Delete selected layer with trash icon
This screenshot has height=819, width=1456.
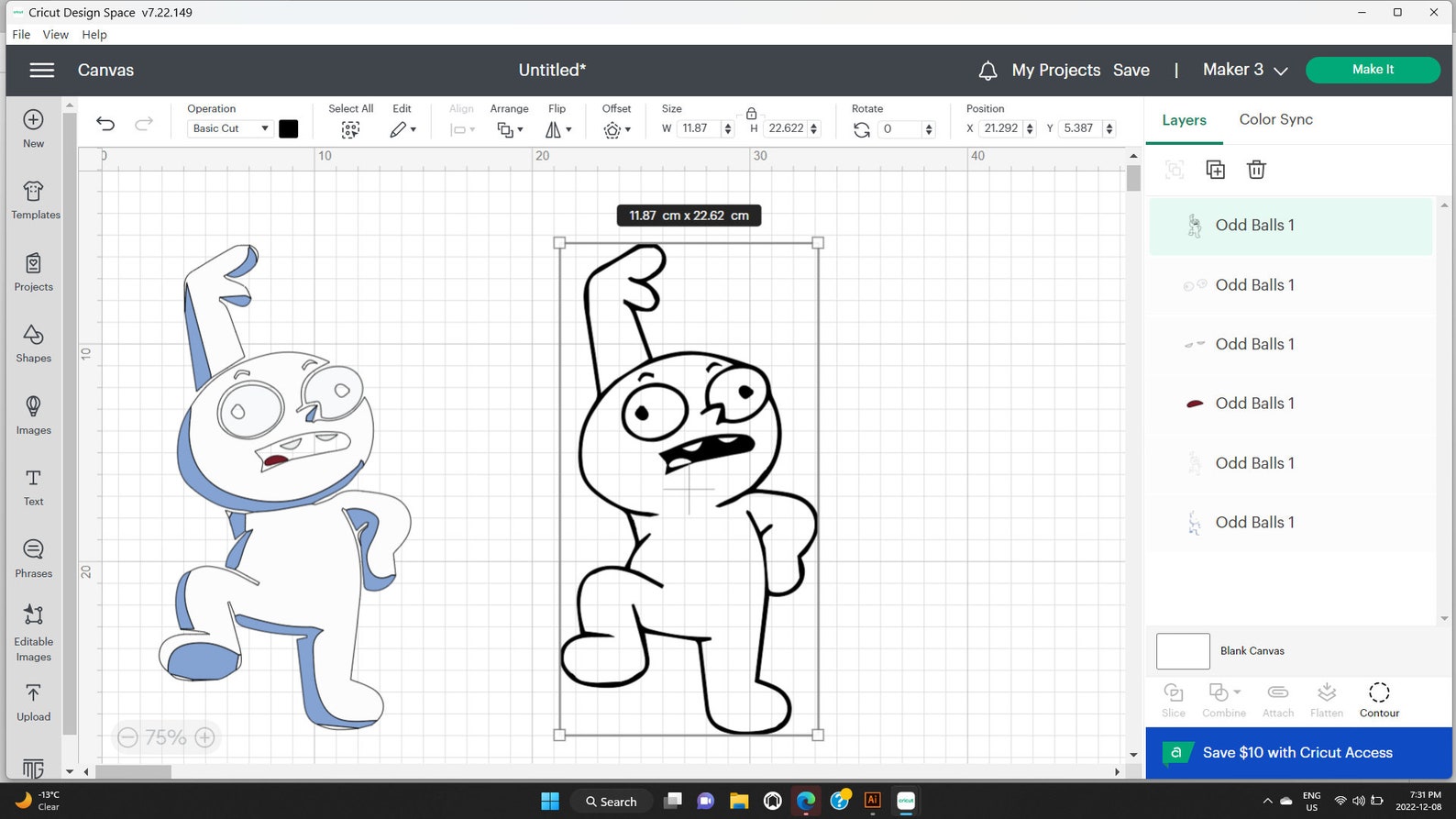click(x=1256, y=170)
